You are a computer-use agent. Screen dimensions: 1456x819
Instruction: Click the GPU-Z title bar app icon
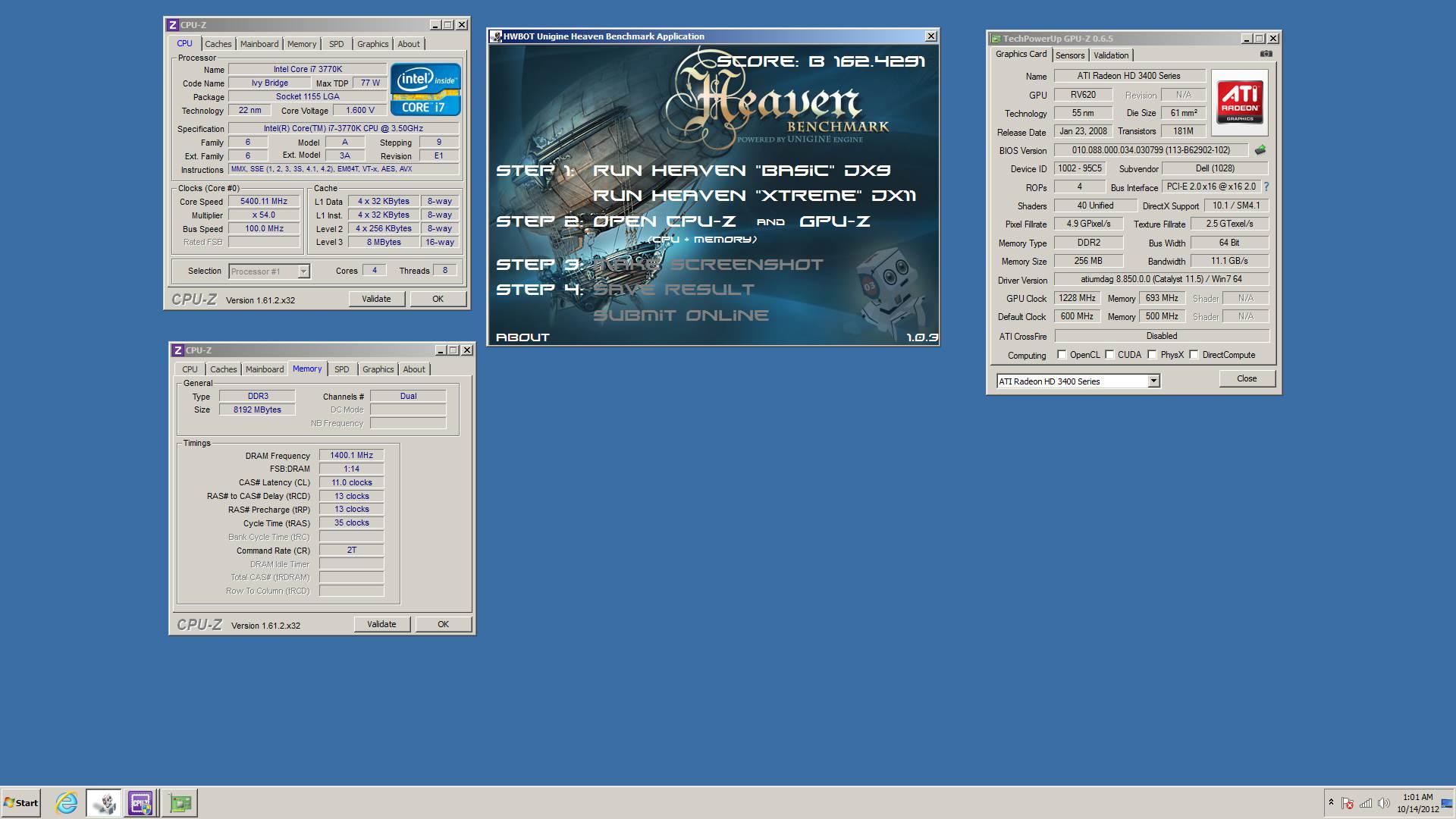pos(996,39)
